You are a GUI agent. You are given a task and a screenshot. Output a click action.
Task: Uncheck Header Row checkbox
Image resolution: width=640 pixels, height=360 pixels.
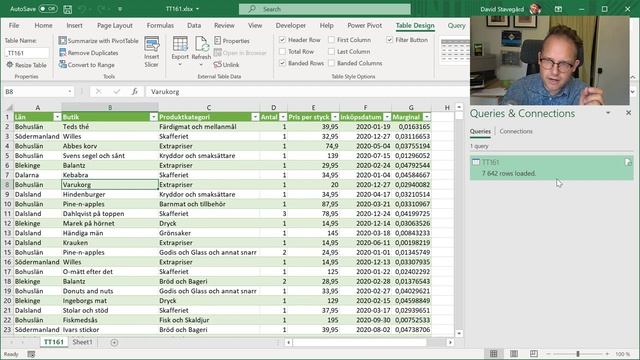pos(282,40)
